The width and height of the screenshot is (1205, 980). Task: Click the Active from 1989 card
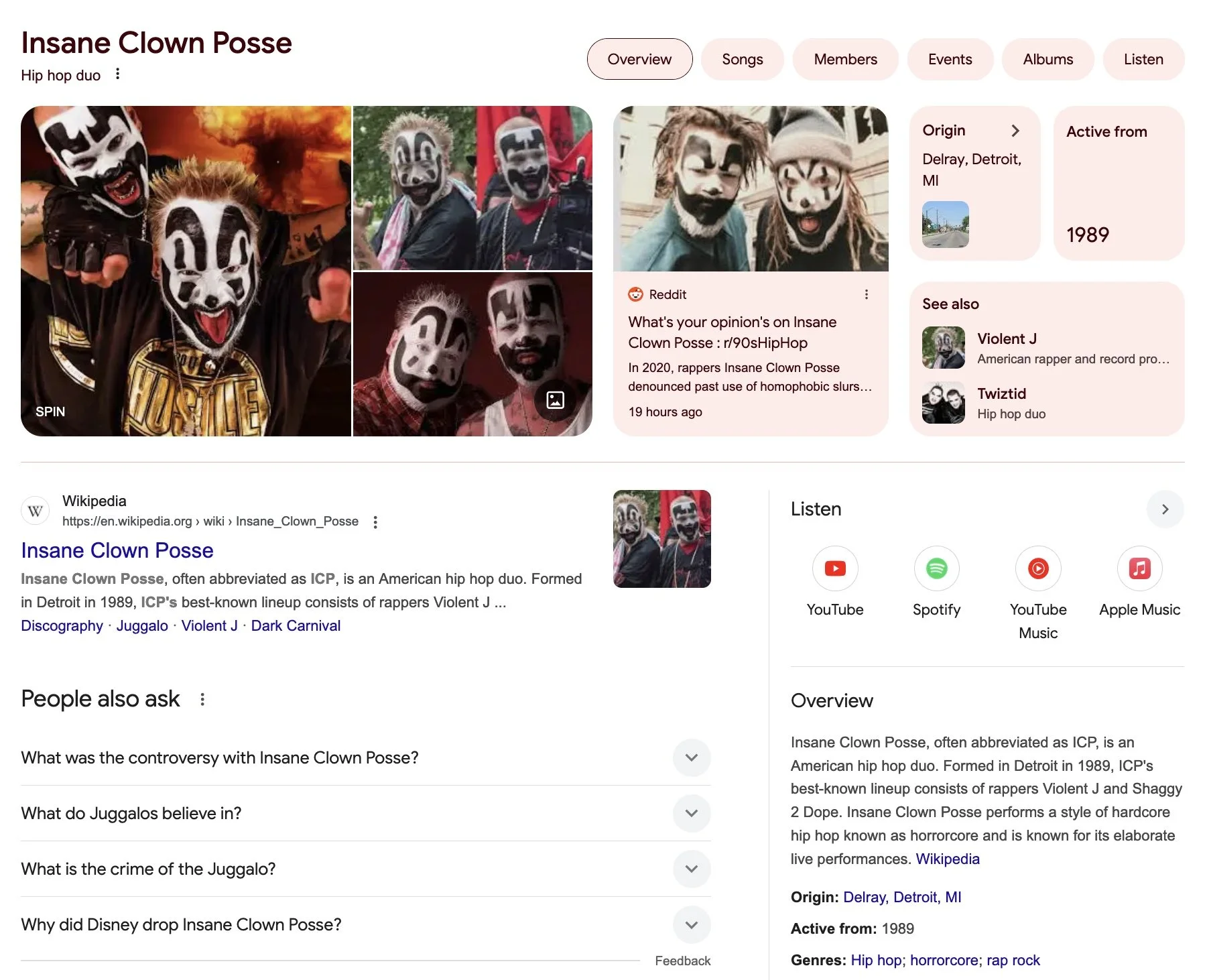[x=1119, y=183]
